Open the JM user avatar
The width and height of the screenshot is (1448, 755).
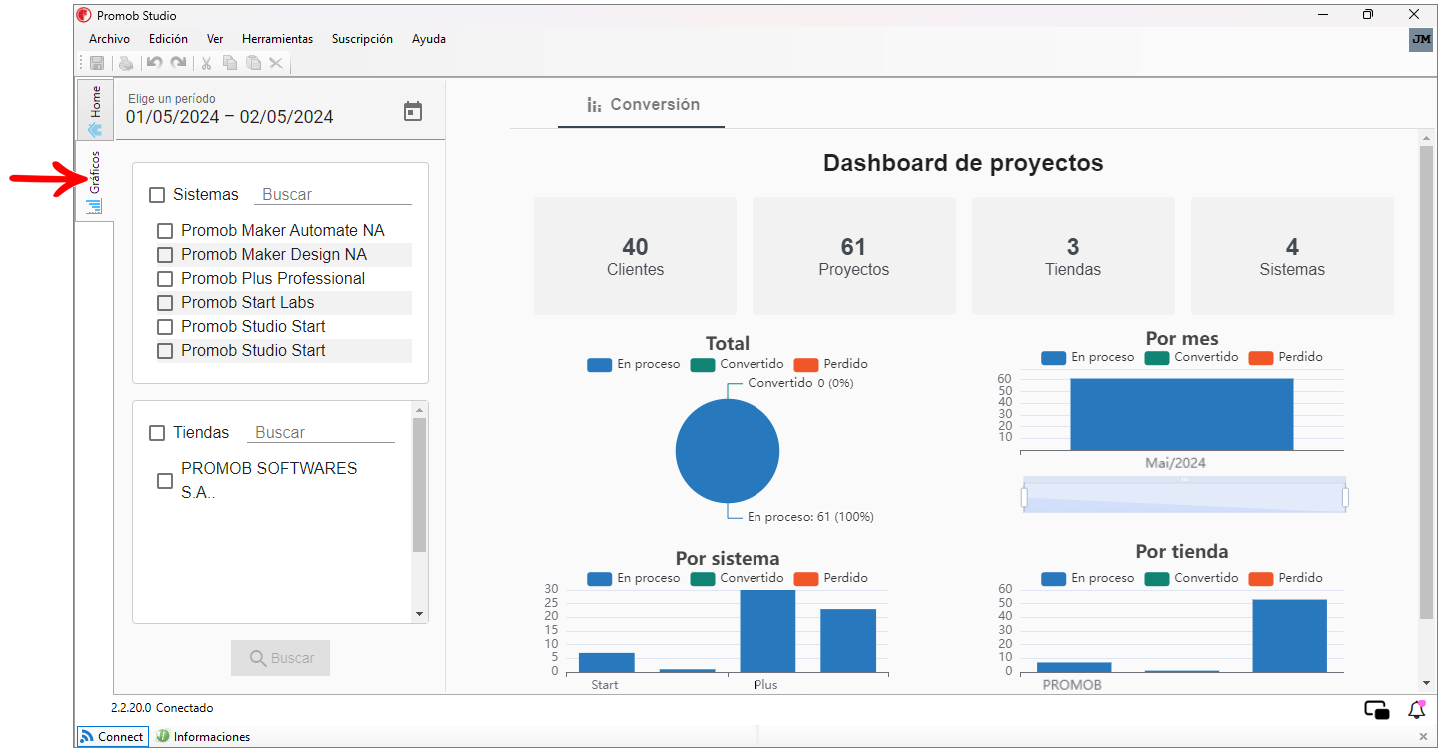[1420, 39]
